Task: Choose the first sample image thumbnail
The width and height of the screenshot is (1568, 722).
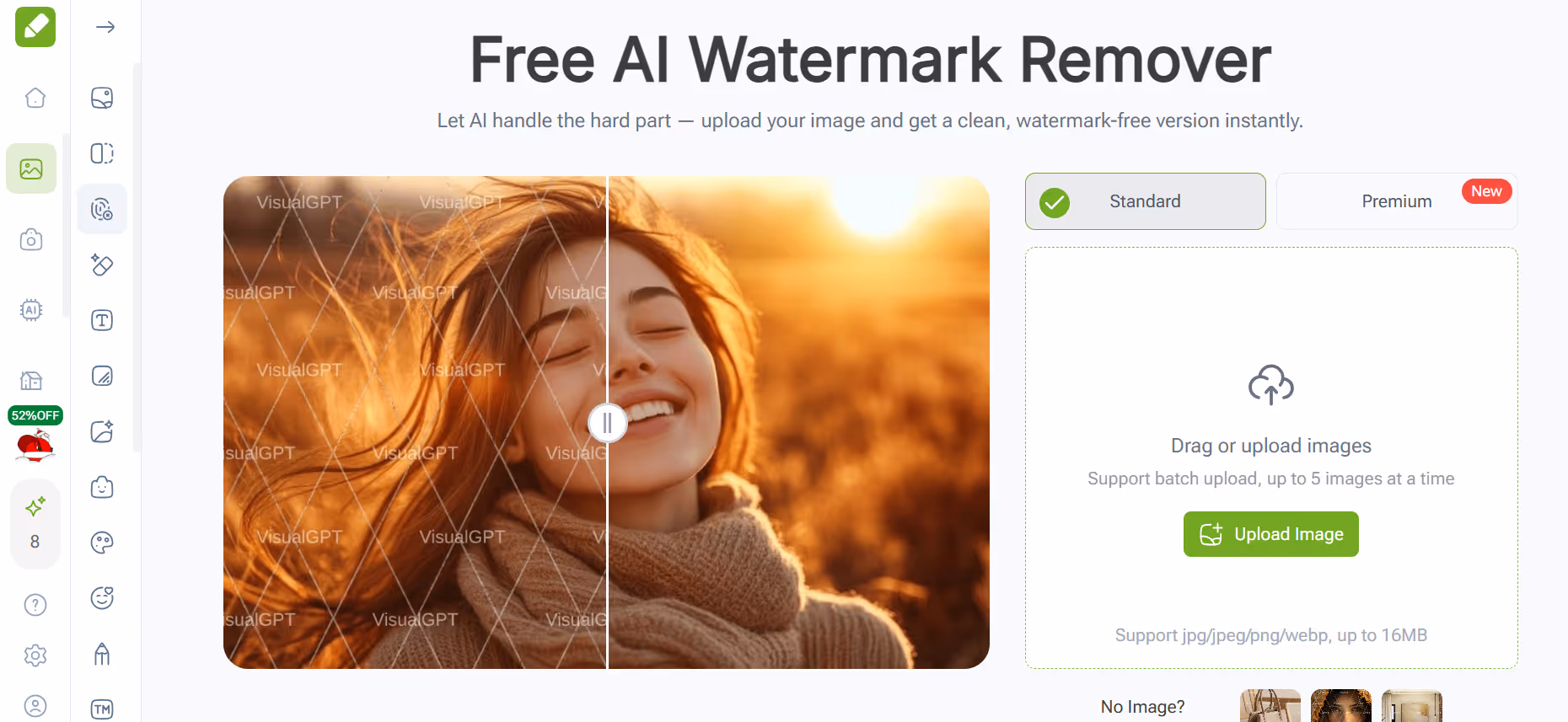Action: point(1270,705)
